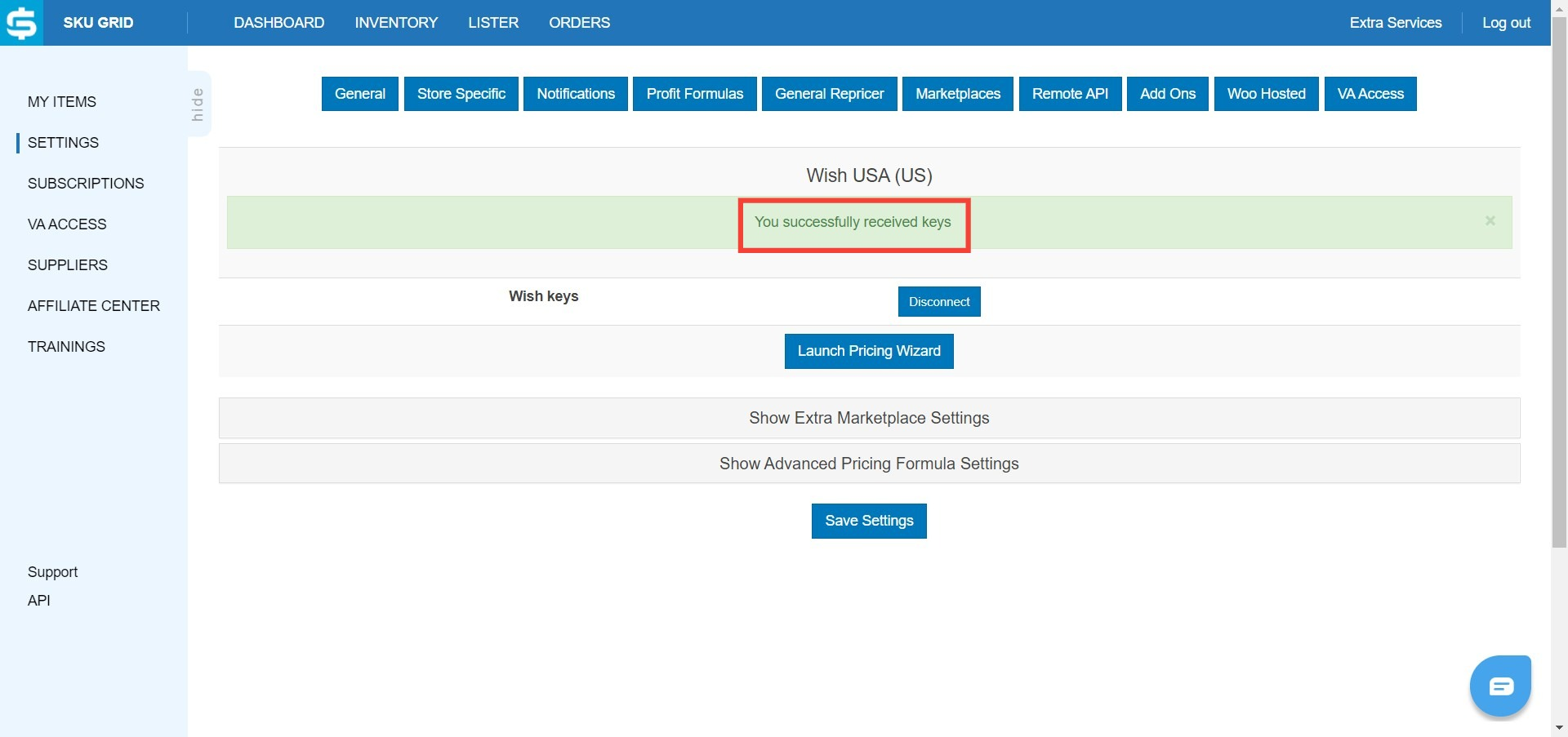Expand Show Extra Marketplace Settings

pyautogui.click(x=869, y=418)
